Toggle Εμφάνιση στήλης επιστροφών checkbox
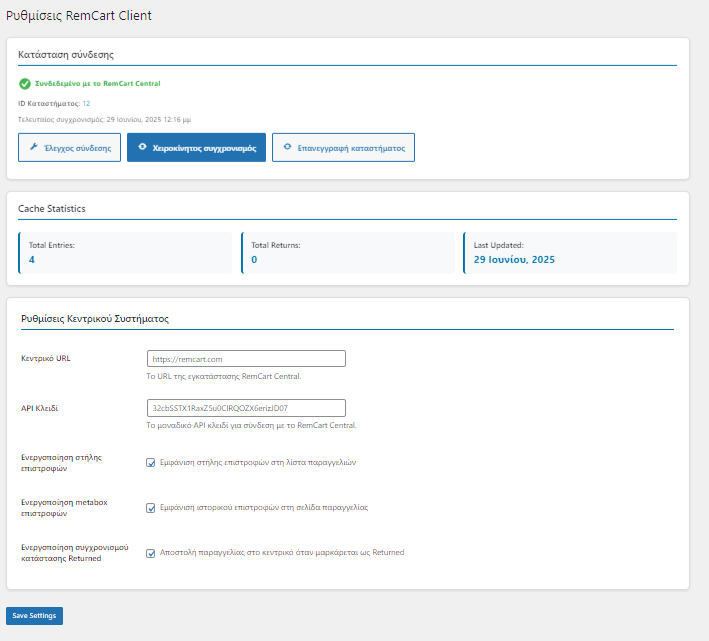Screen dimensions: 709x641 (x=151, y=462)
